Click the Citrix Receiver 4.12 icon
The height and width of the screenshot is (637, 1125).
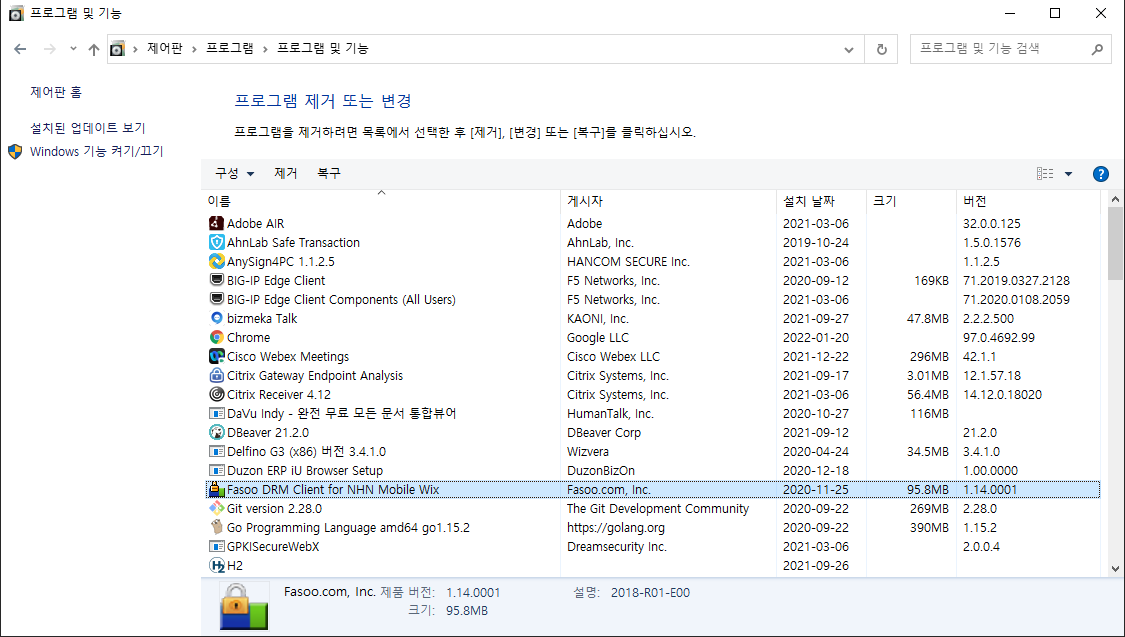tap(217, 395)
